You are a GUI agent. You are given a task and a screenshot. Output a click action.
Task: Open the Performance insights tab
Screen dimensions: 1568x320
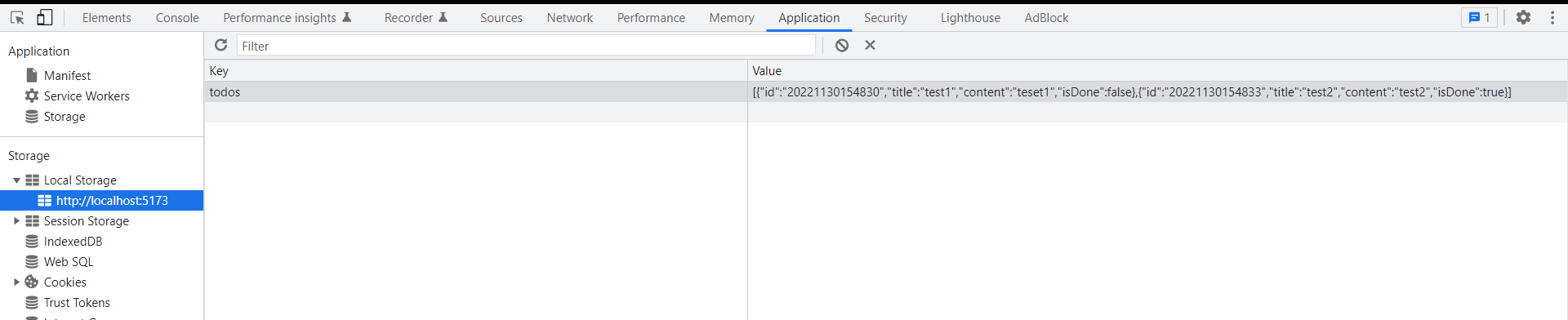coord(287,18)
